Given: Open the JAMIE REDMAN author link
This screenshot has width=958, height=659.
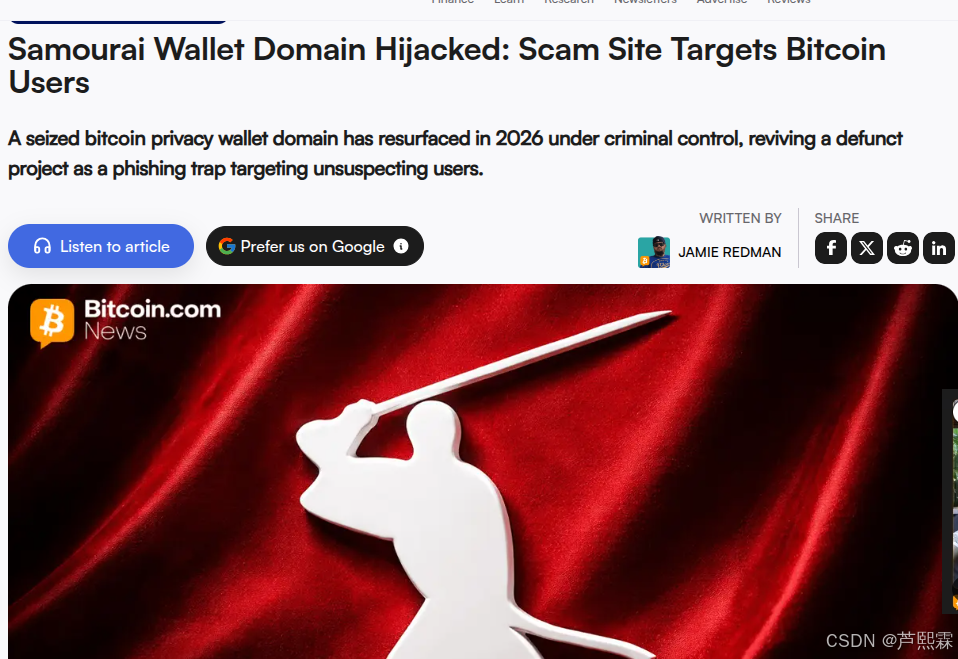Looking at the screenshot, I should point(729,252).
